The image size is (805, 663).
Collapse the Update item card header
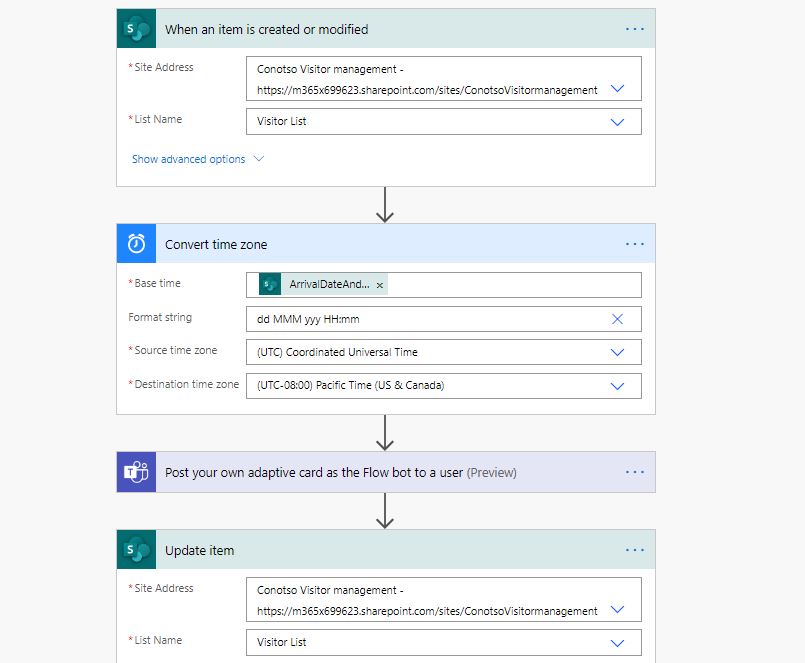[x=386, y=550]
